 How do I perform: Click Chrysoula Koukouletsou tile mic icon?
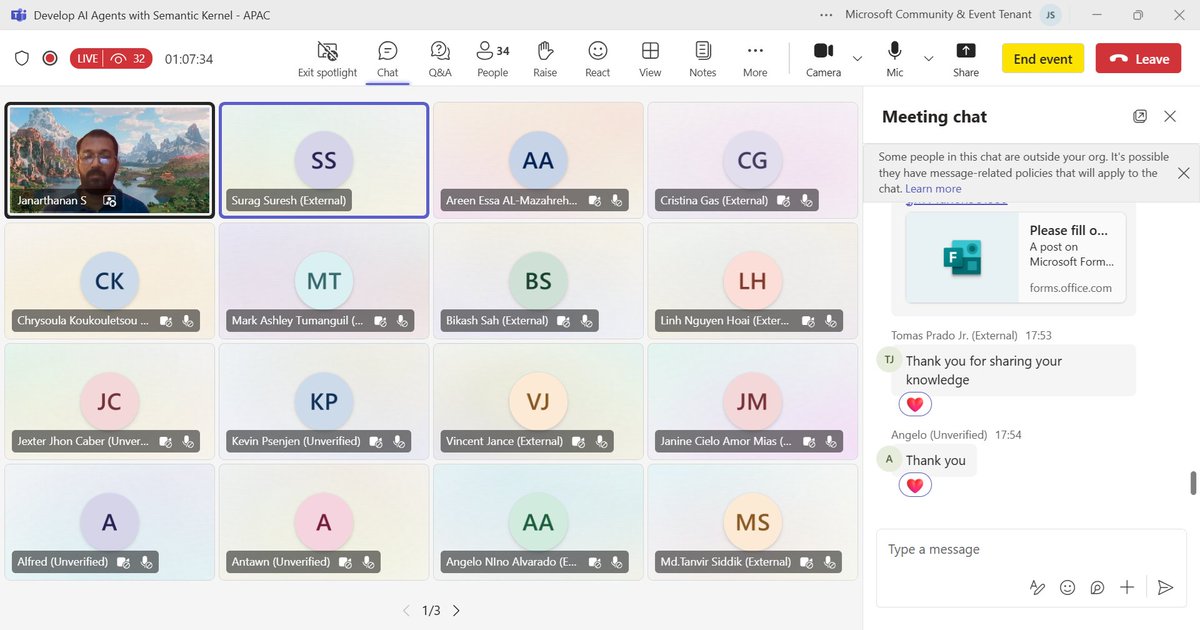click(188, 321)
